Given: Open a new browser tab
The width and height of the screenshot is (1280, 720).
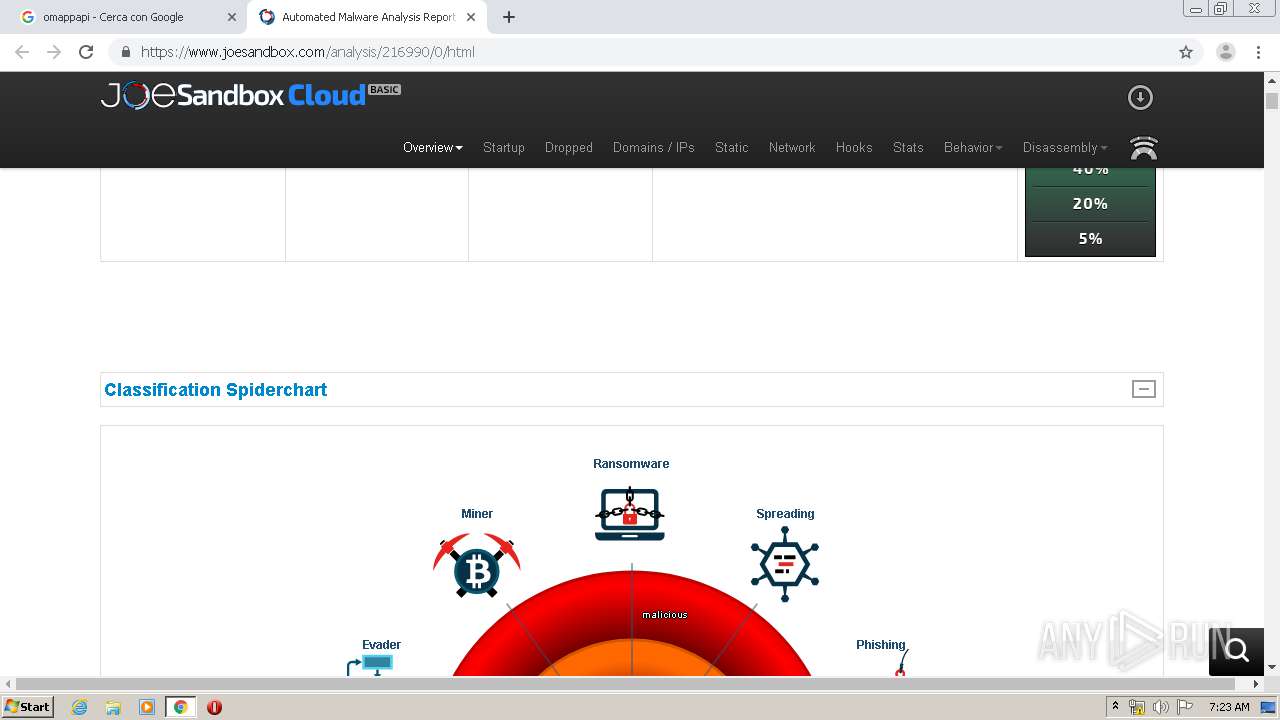Looking at the screenshot, I should click(x=509, y=17).
